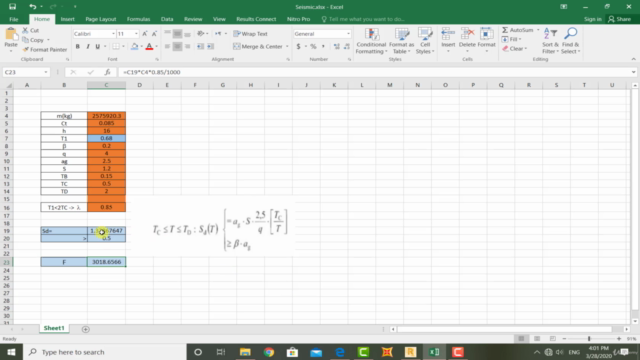Open the General number format dropdown
Screen dimensions: 640x360
pos(348,34)
